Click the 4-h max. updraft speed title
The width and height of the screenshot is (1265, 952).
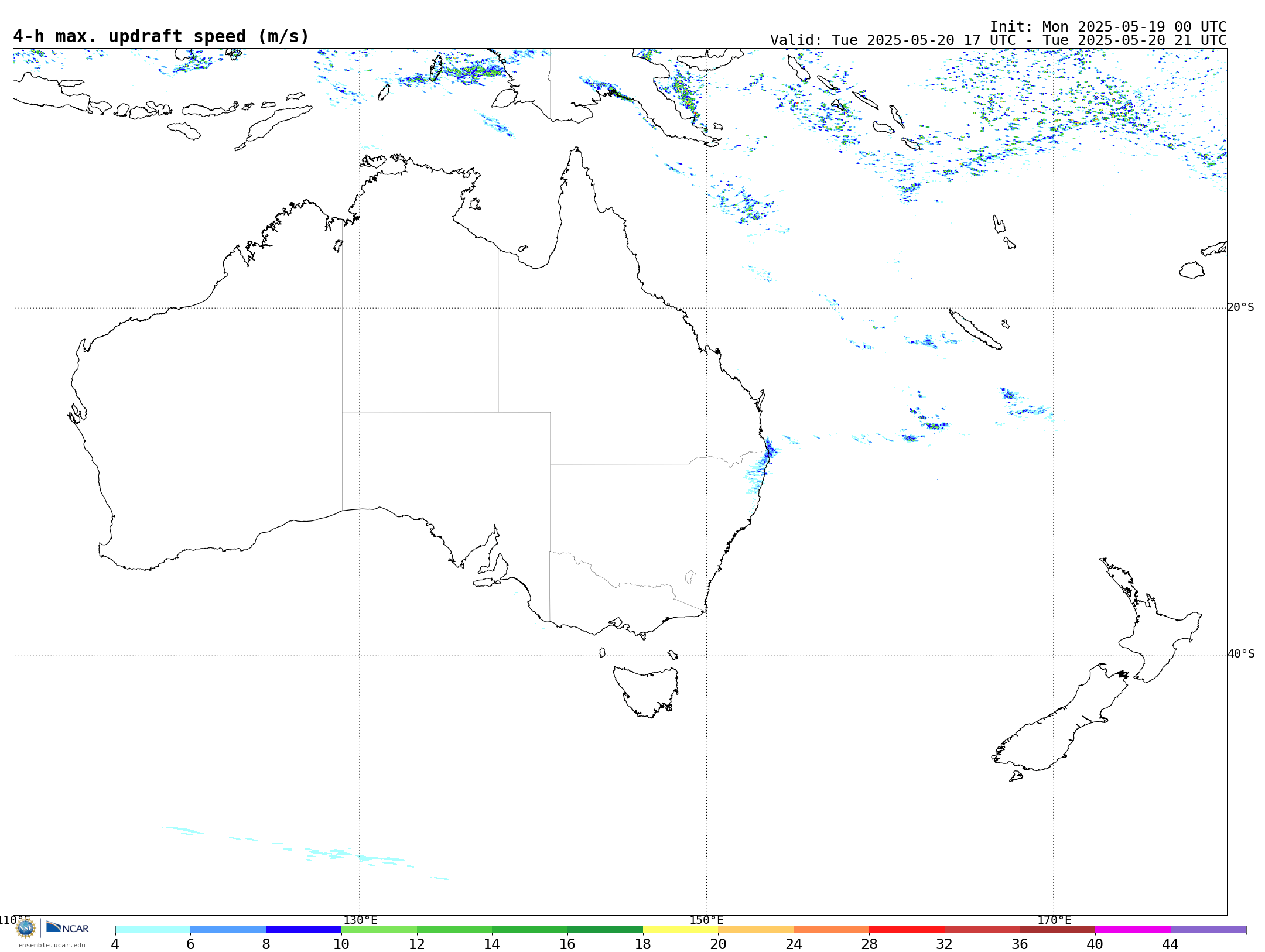tap(161, 36)
